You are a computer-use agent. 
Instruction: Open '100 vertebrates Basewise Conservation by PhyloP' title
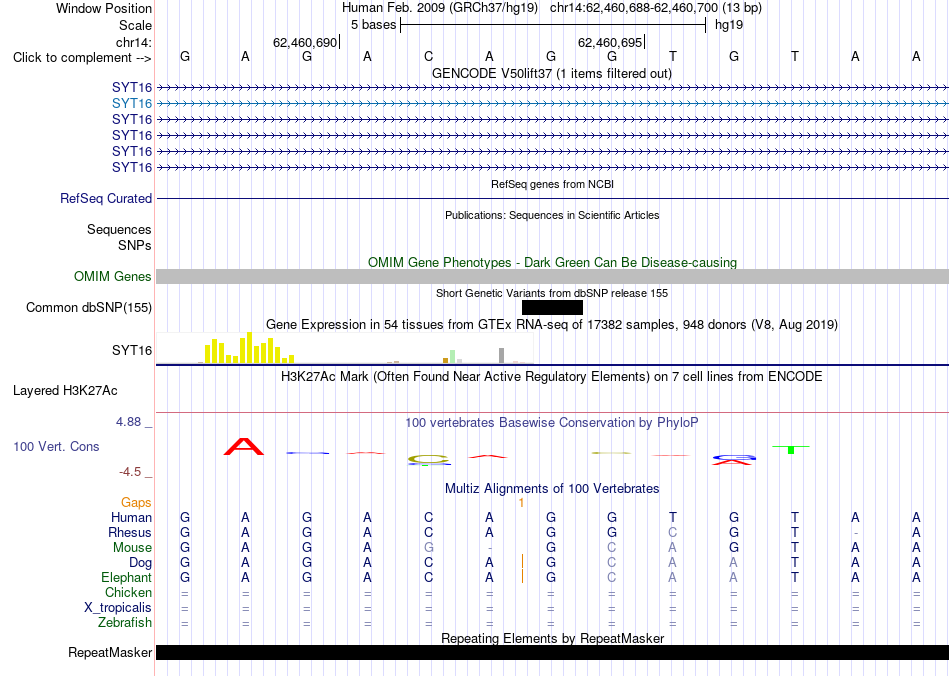551,423
